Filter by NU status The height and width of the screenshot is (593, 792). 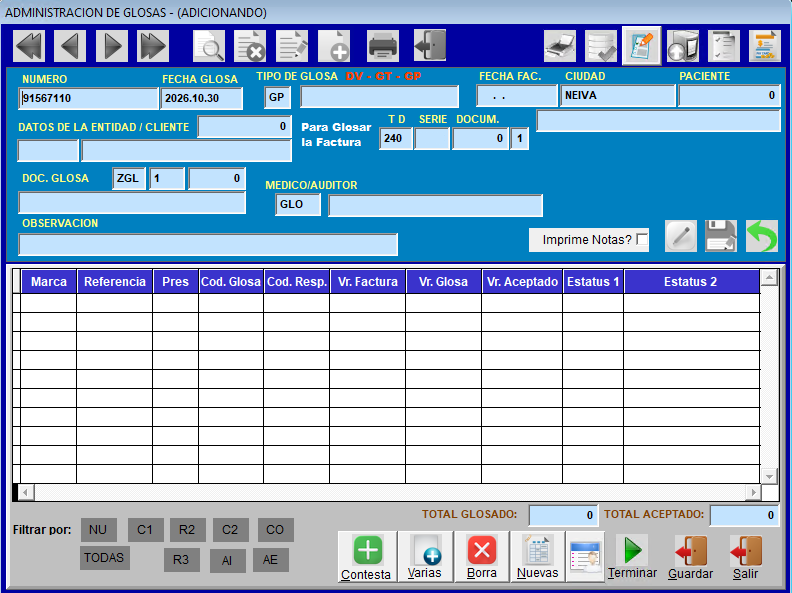pos(98,530)
